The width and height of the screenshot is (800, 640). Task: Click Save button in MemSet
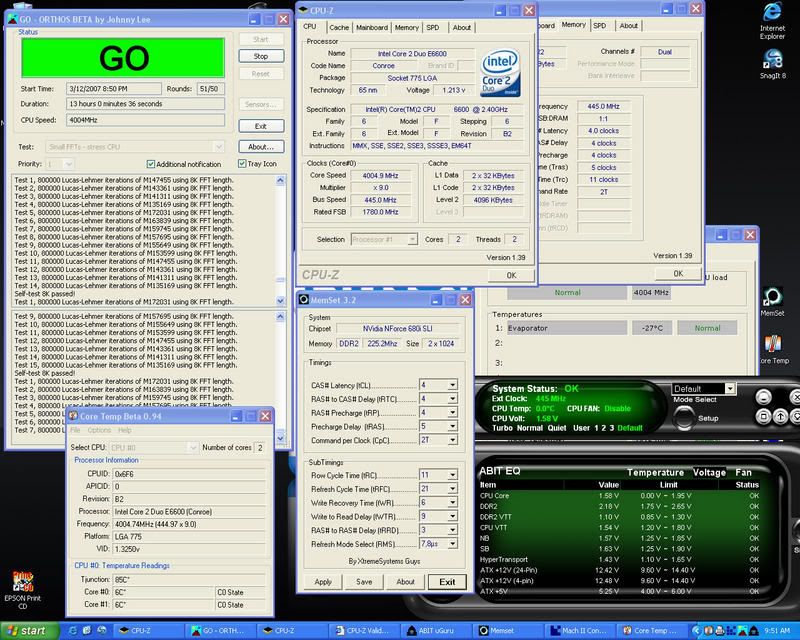click(x=364, y=582)
